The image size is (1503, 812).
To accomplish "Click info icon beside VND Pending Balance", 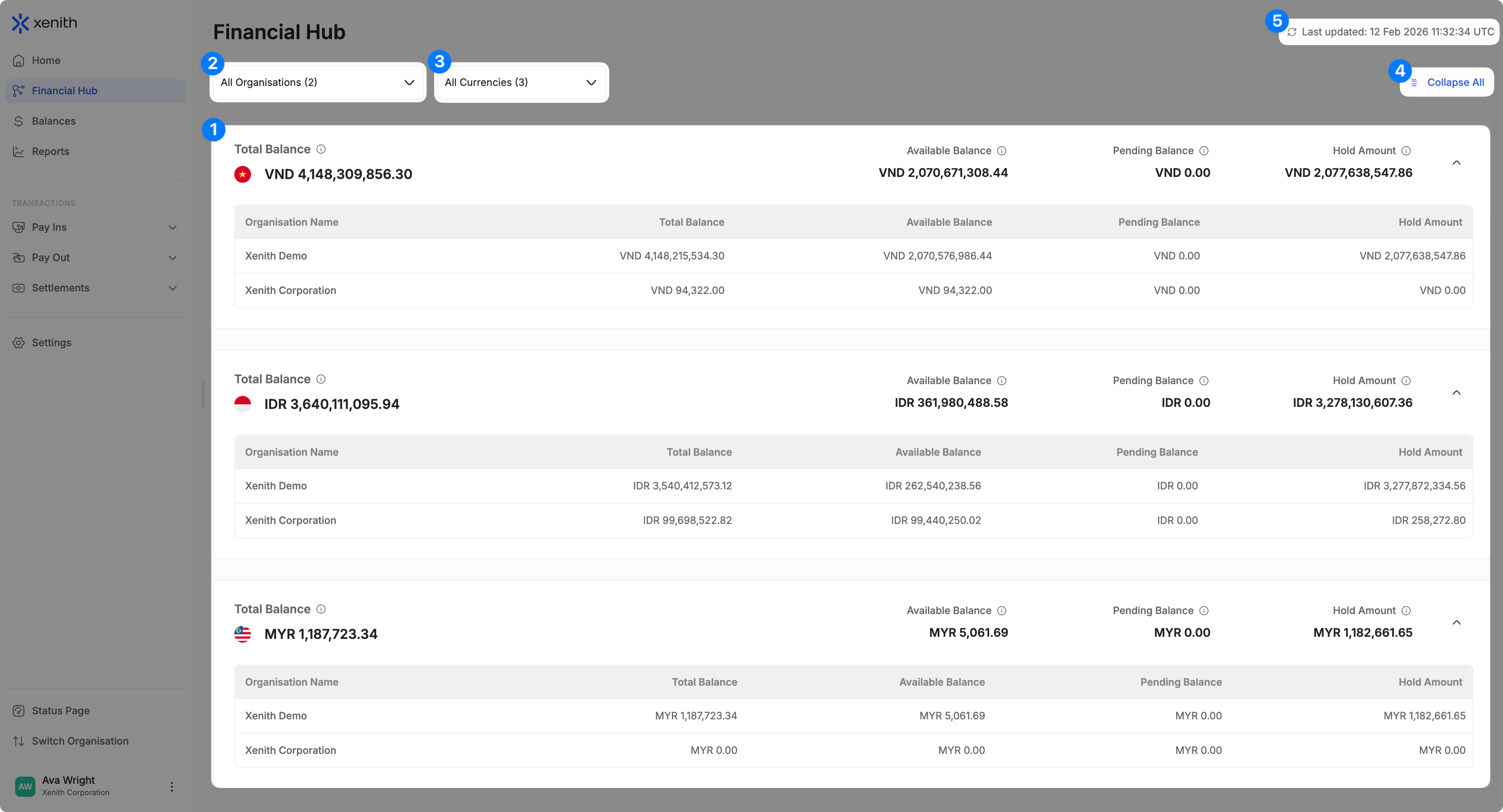I will (x=1203, y=151).
